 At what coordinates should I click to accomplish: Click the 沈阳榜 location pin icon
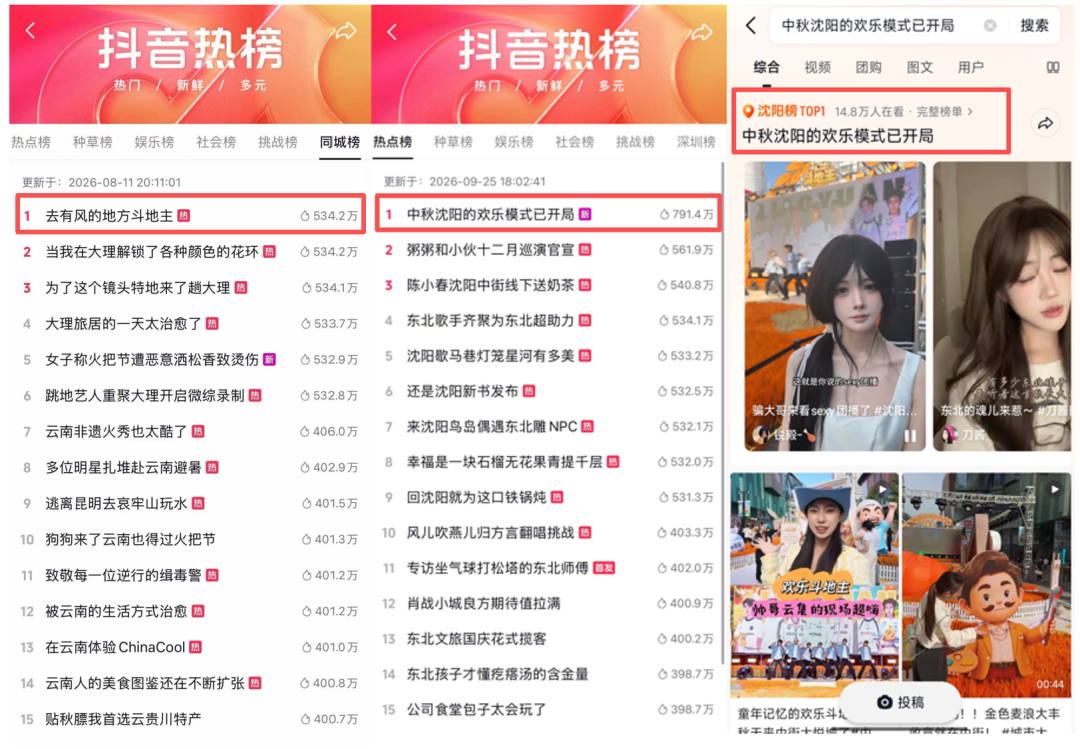pyautogui.click(x=747, y=111)
